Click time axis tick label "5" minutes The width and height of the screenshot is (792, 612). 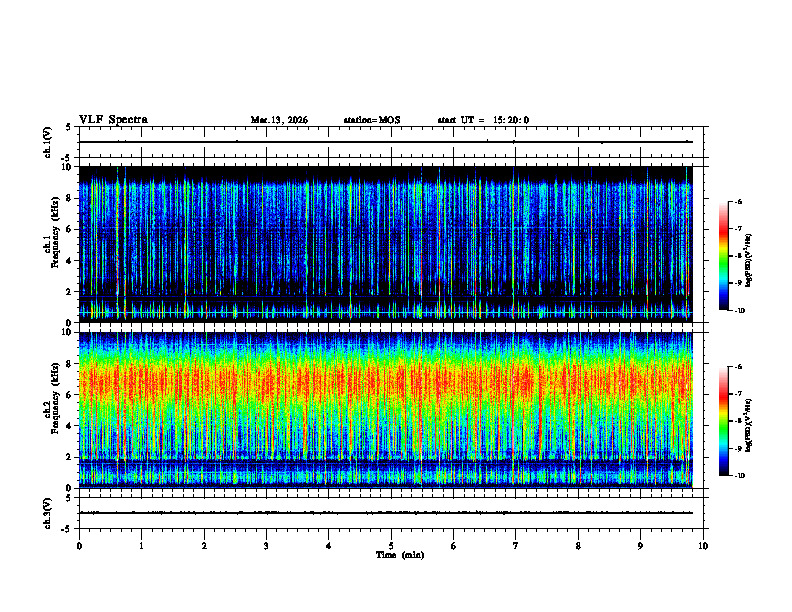(391, 546)
